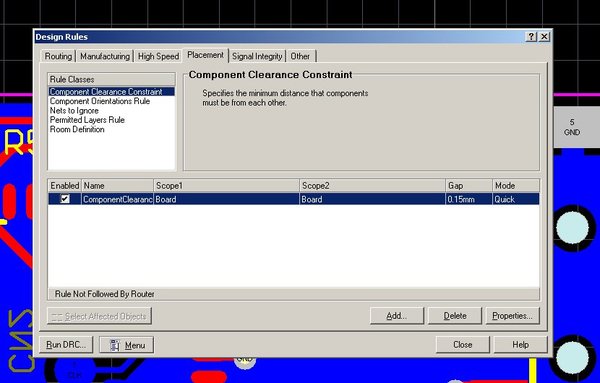Image resolution: width=600 pixels, height=383 pixels.
Task: Select Permitted Layers Rule class
Action: [x=87, y=120]
